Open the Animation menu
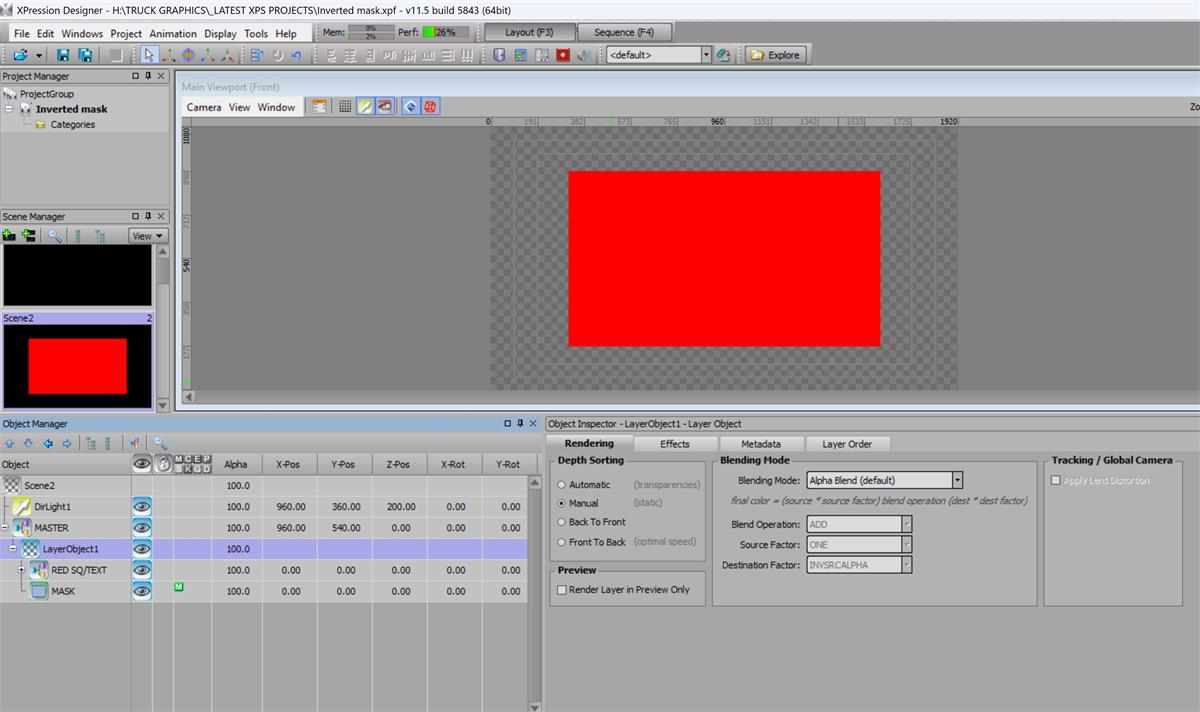The image size is (1200, 712). pyautogui.click(x=173, y=33)
